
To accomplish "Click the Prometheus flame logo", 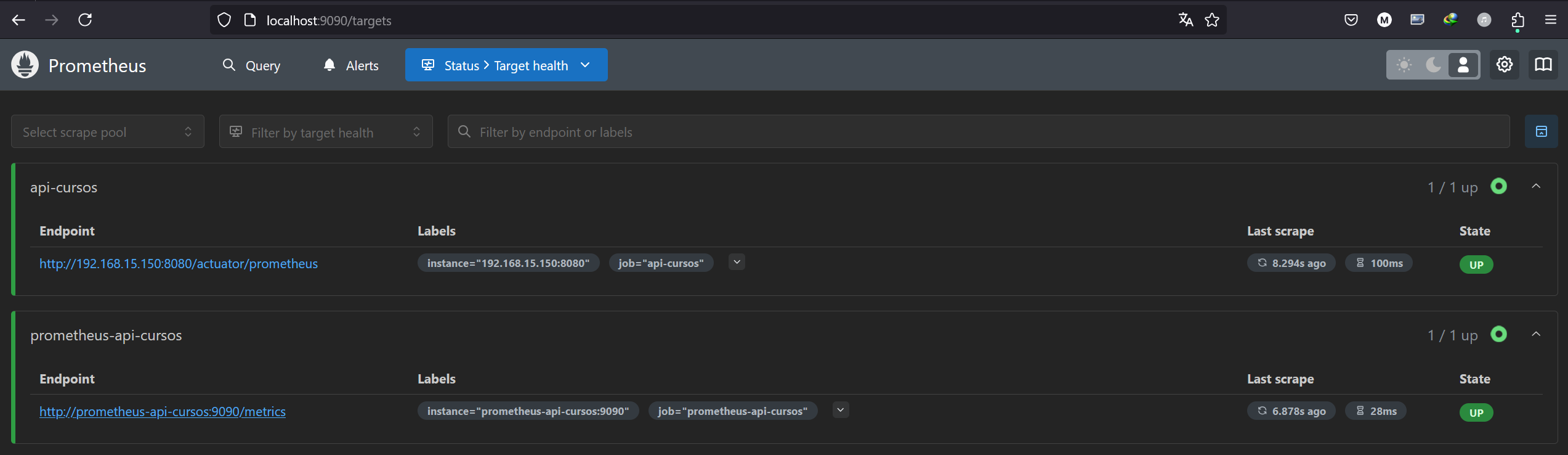I will point(25,65).
